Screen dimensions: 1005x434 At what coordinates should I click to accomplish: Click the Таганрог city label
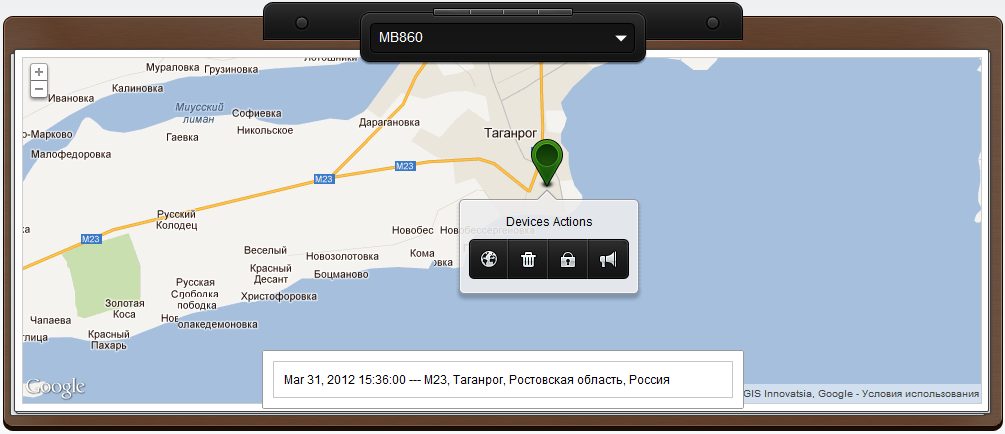[509, 133]
